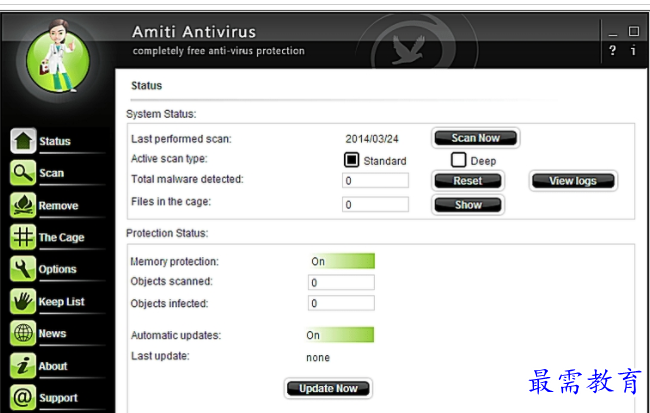Click the About label in sidebar
650x413 pixels.
pyautogui.click(x=53, y=366)
